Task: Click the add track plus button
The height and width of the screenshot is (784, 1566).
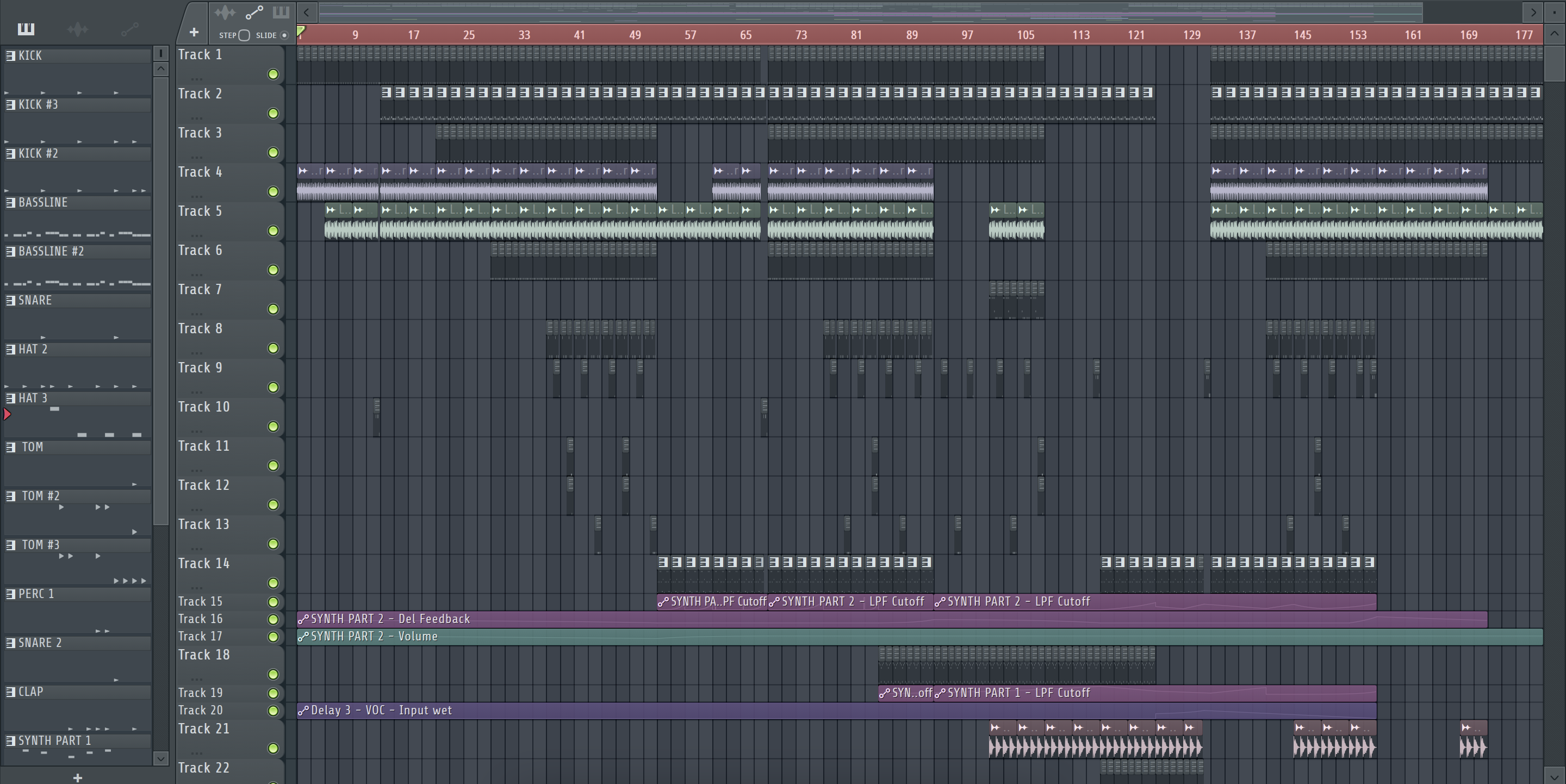Action: click(x=194, y=32)
